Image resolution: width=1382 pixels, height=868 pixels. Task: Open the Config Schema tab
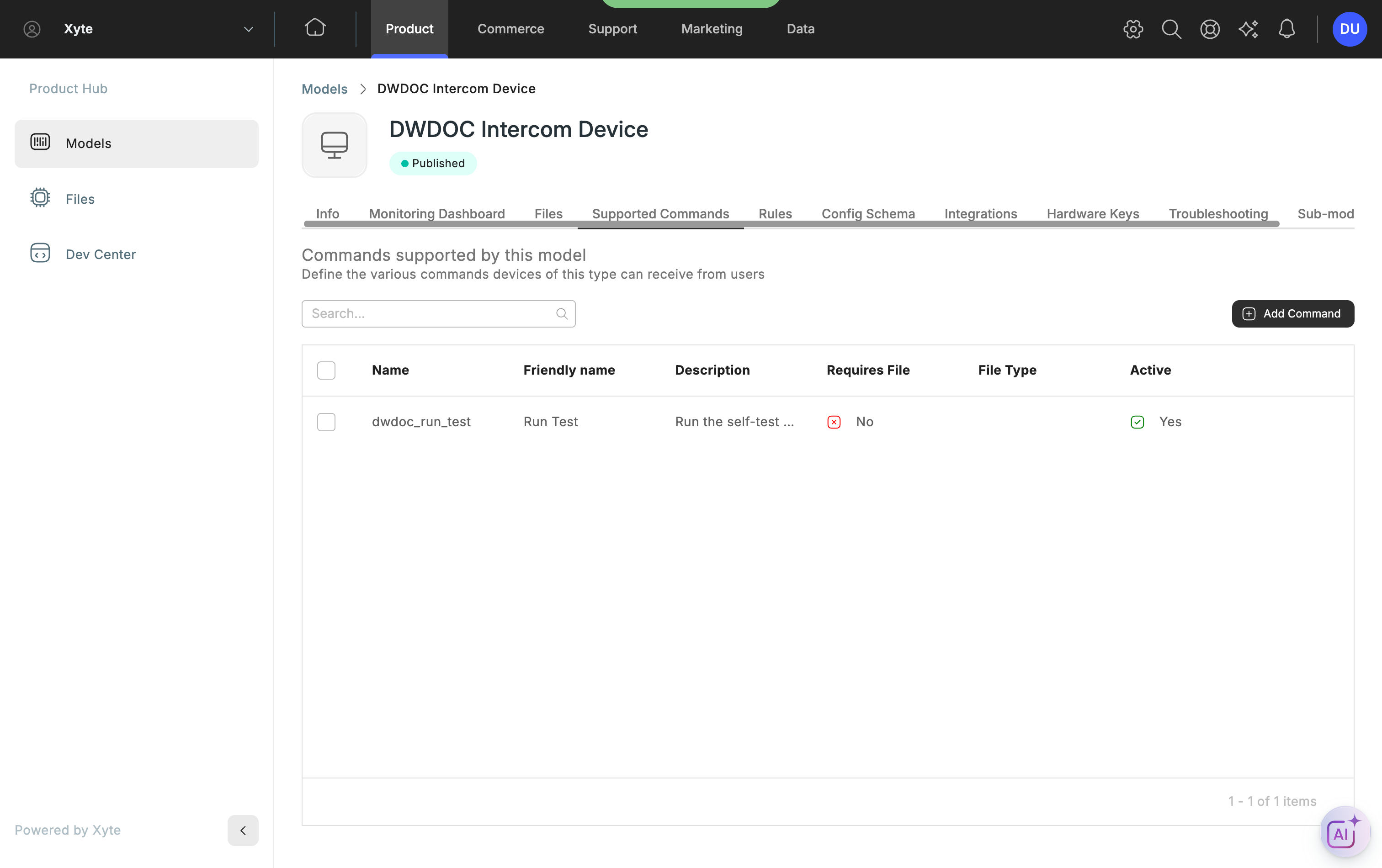pyautogui.click(x=868, y=213)
